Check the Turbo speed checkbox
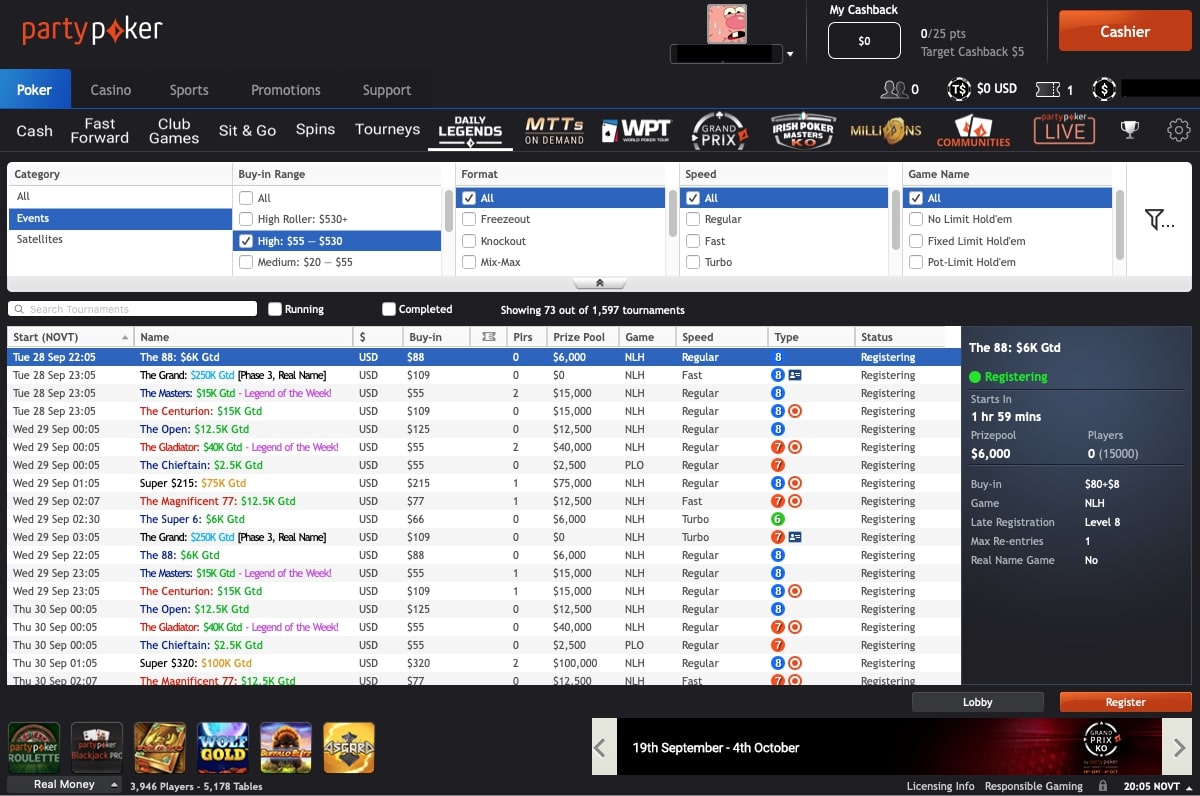 [692, 262]
